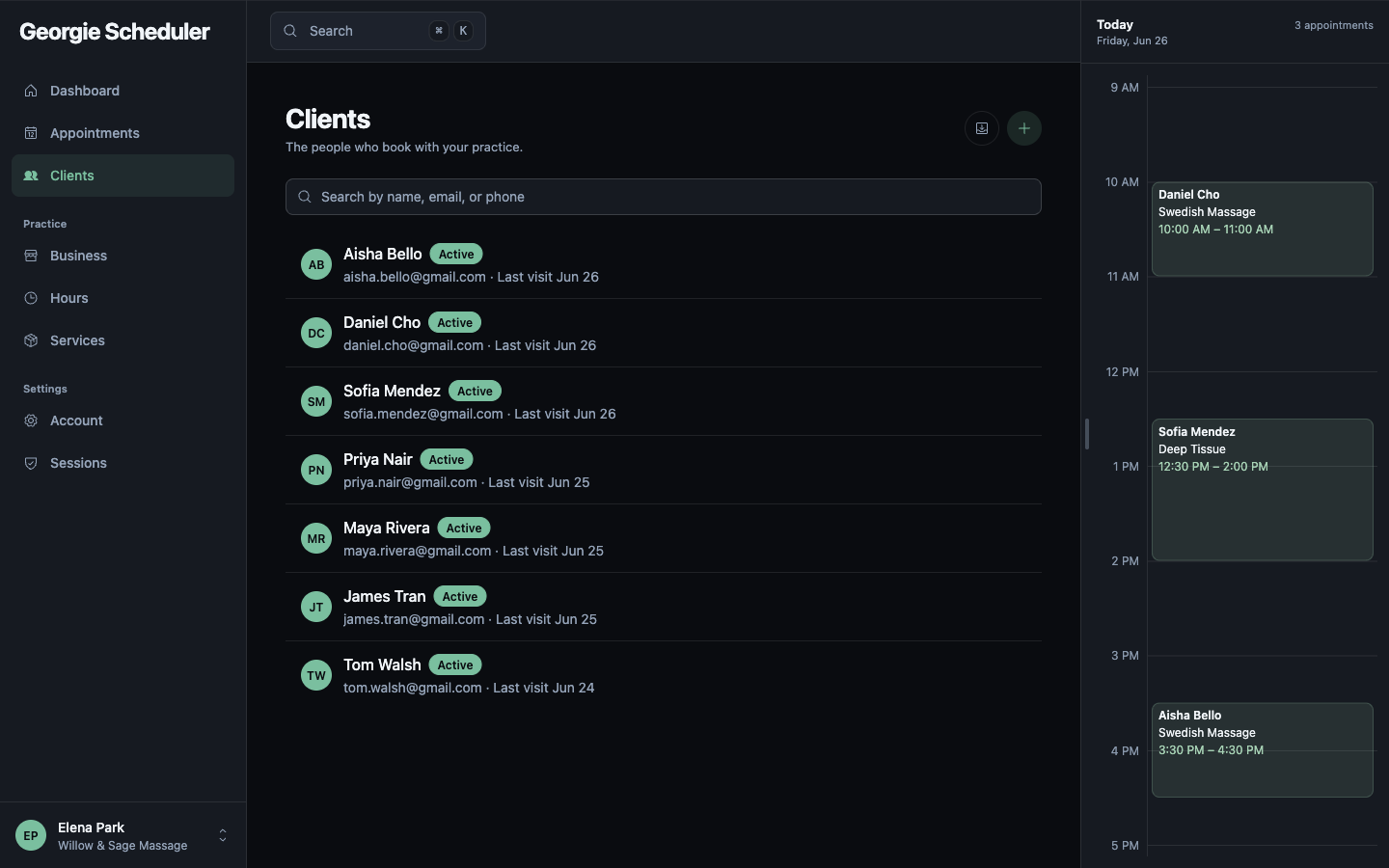Click the Appointments calendar icon

click(31, 133)
